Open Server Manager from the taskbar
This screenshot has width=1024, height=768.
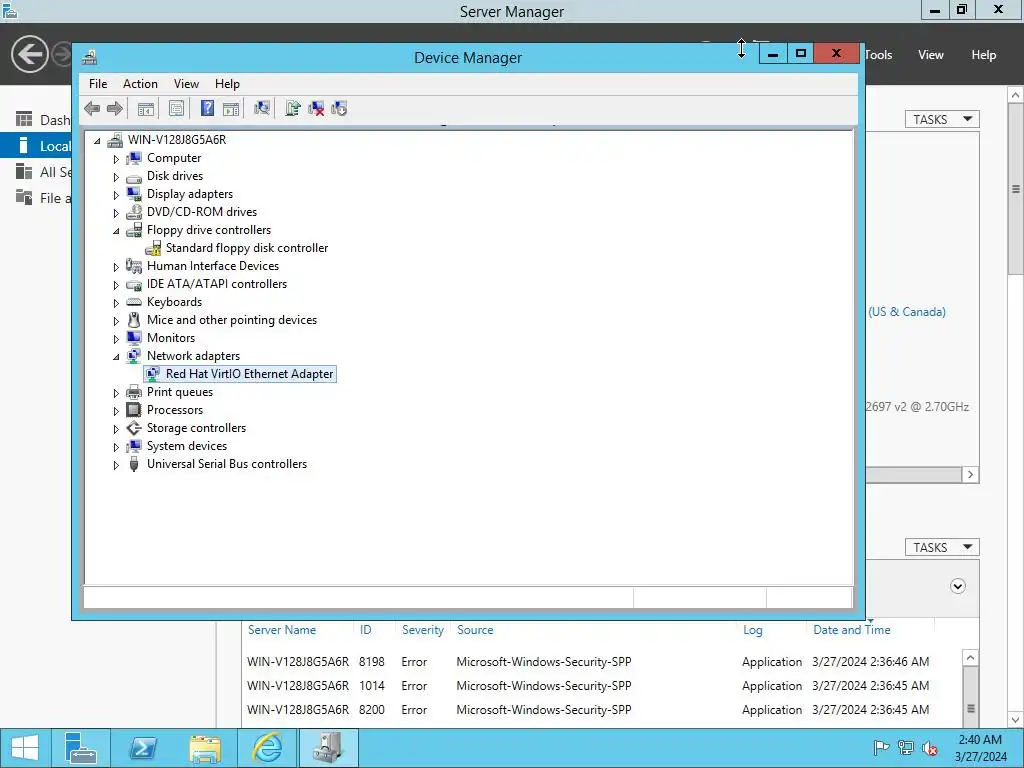[x=81, y=748]
